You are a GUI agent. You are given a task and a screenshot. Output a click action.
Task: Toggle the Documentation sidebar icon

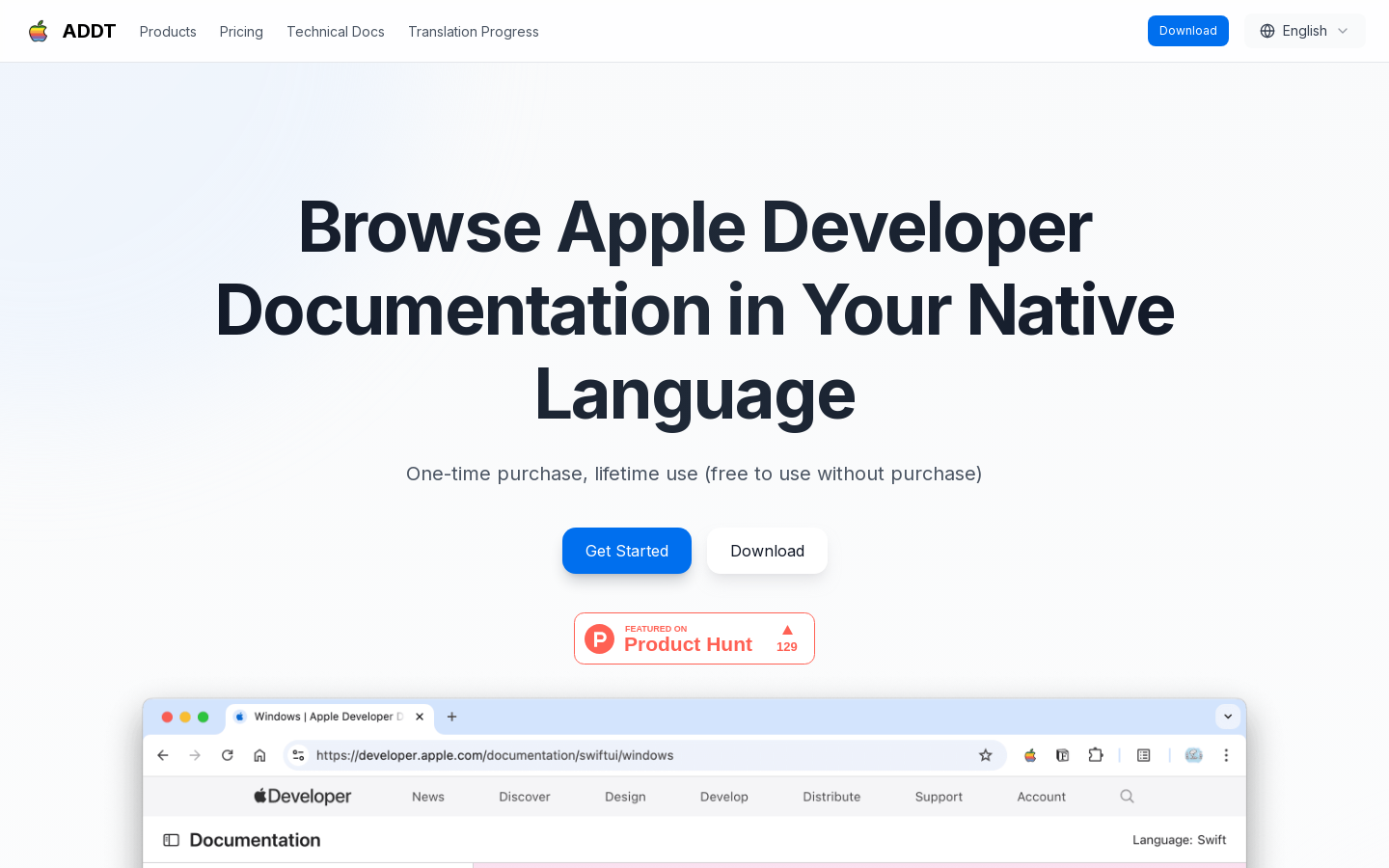point(172,840)
